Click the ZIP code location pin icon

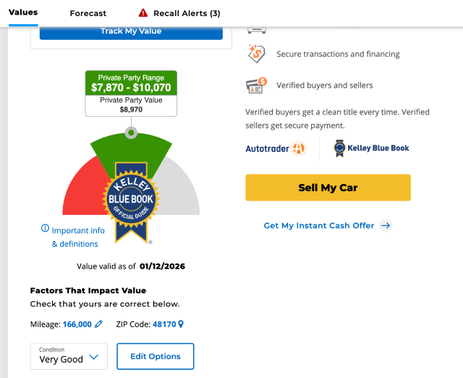pyautogui.click(x=181, y=324)
